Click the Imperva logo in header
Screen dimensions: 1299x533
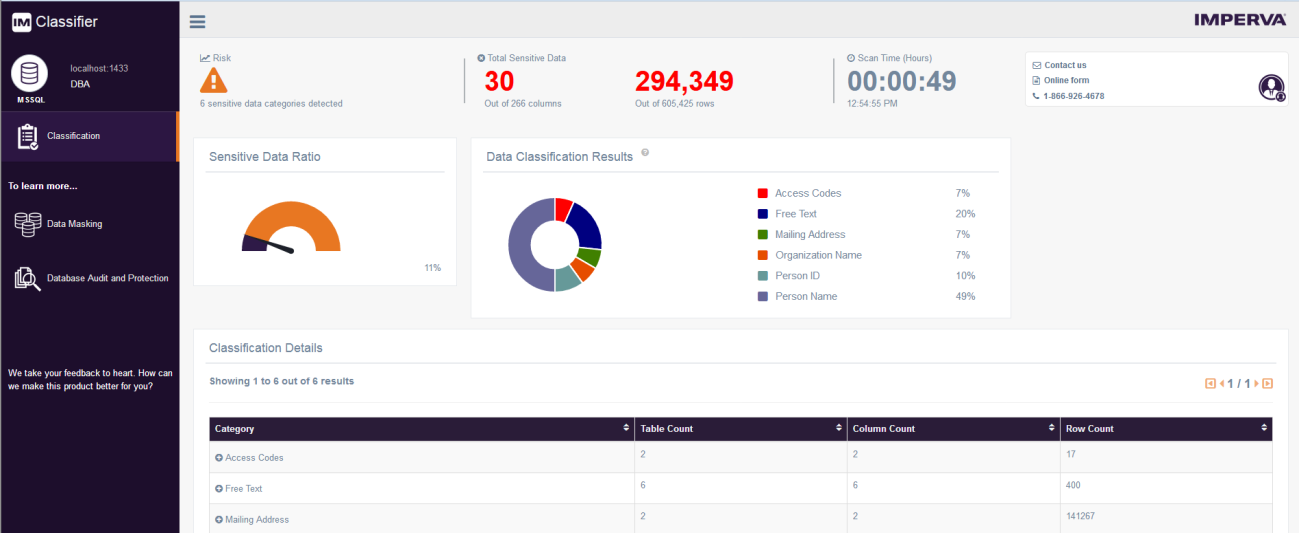pos(1240,20)
